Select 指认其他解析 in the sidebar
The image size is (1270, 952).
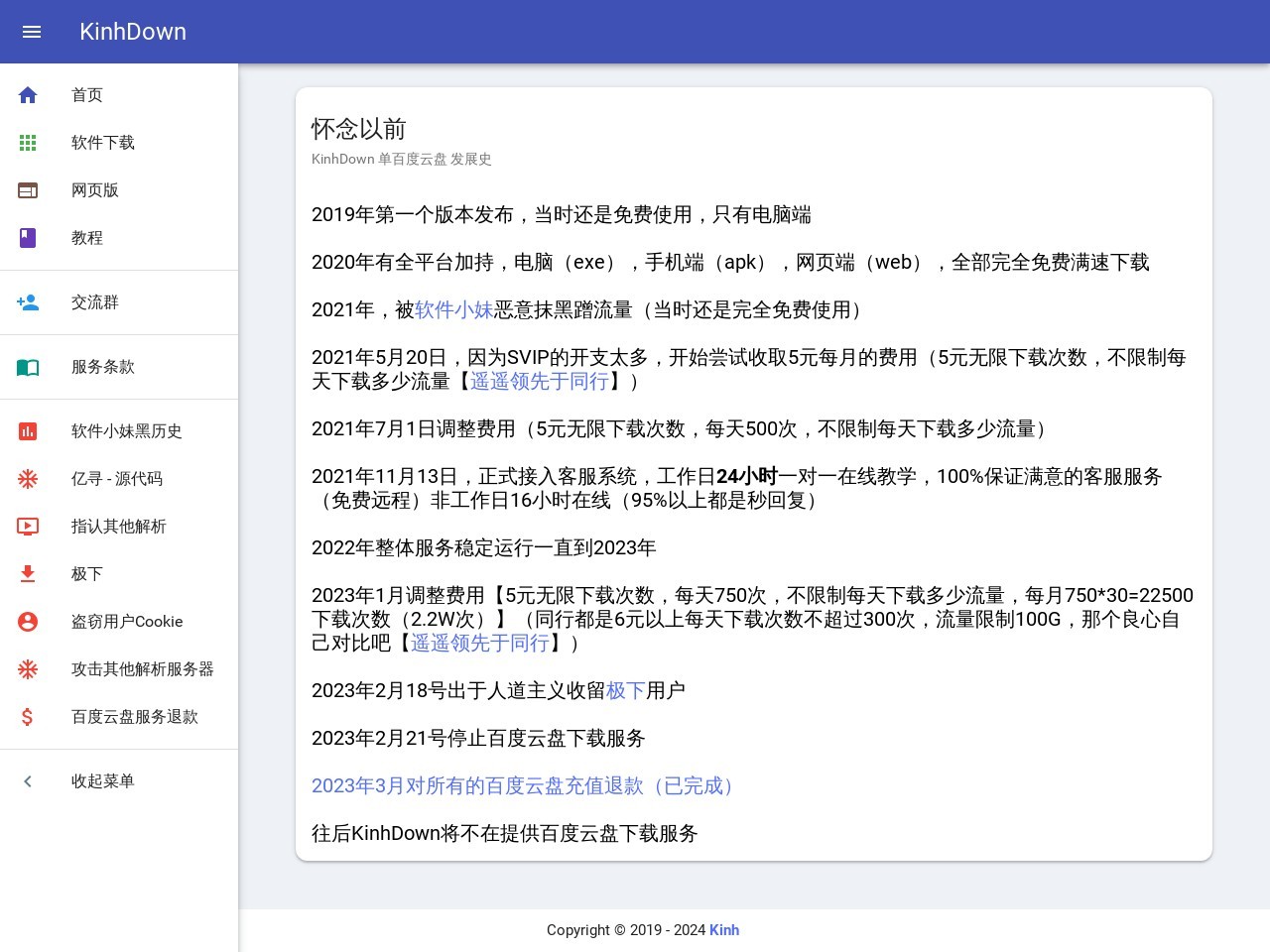[x=118, y=527]
